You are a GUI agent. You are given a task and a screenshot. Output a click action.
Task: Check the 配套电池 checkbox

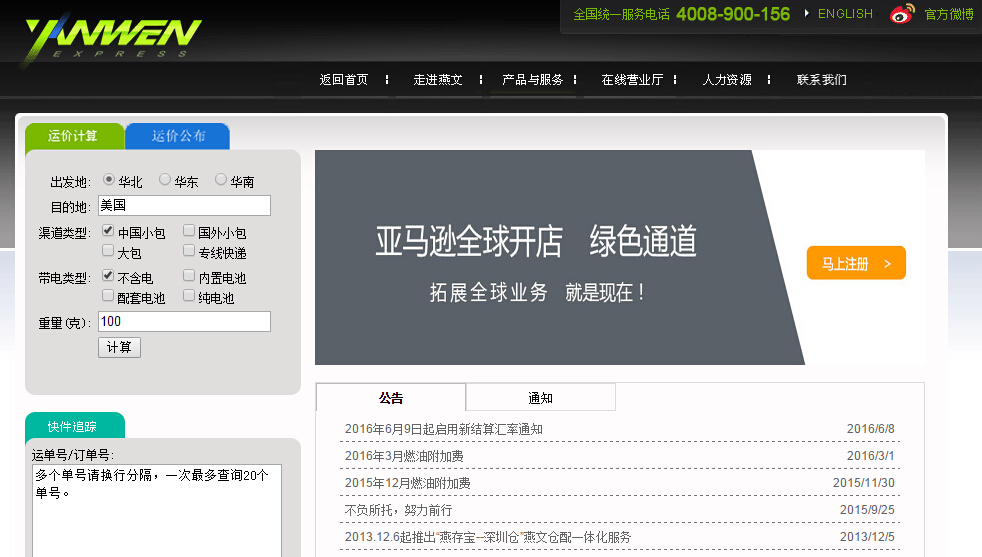point(108,295)
